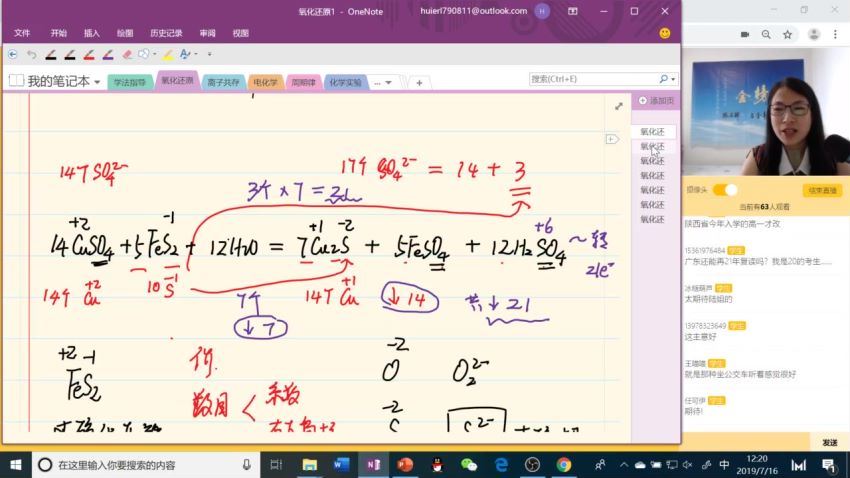This screenshot has height=478, width=850.
Task: Open Word from the taskbar
Action: [341, 465]
